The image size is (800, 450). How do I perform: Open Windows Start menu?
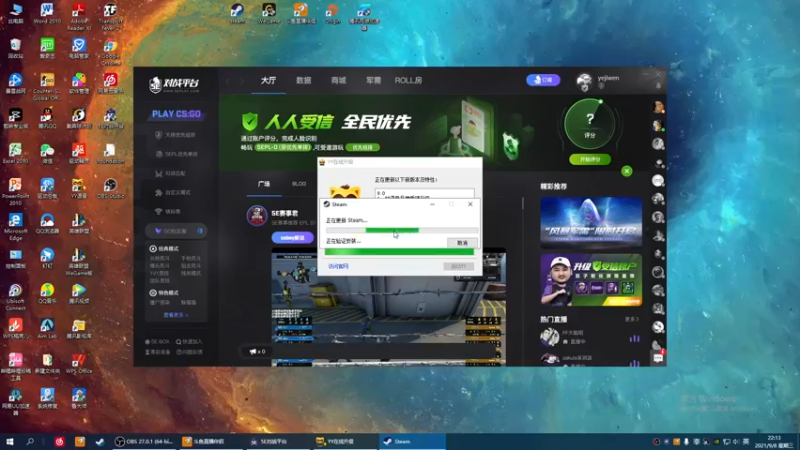(x=9, y=441)
